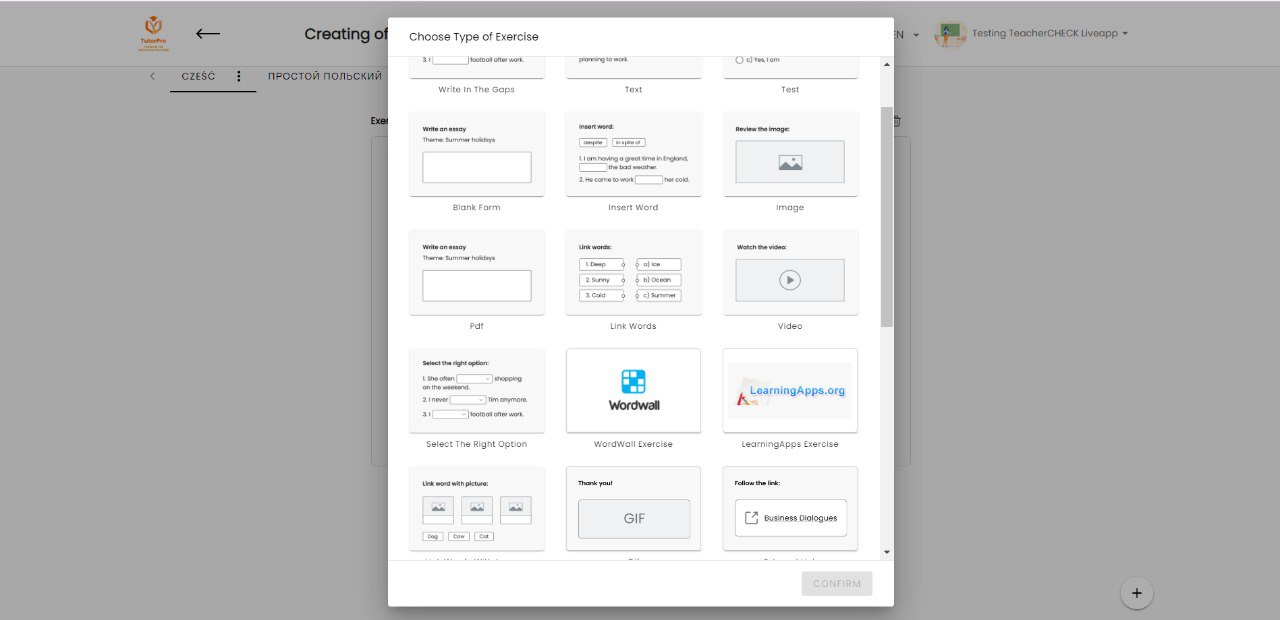Screen dimensions: 1280x620
Task: Open language selector dropdown arrow
Action: [x=916, y=35]
